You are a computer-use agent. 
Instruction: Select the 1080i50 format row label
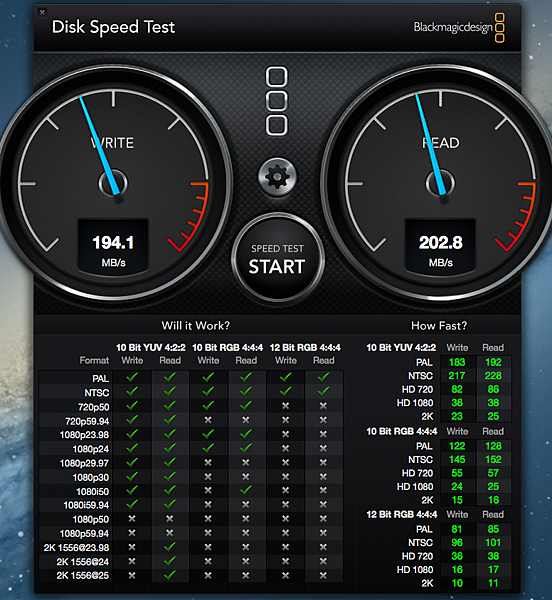(x=93, y=491)
